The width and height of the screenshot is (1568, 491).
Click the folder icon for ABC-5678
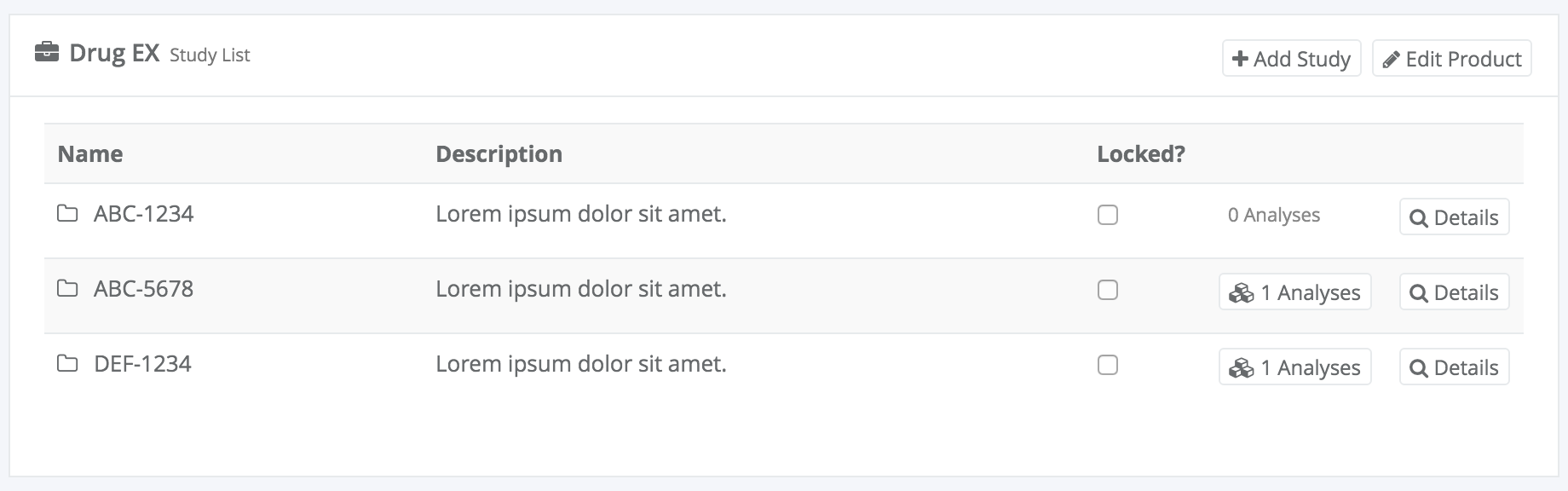[x=67, y=288]
